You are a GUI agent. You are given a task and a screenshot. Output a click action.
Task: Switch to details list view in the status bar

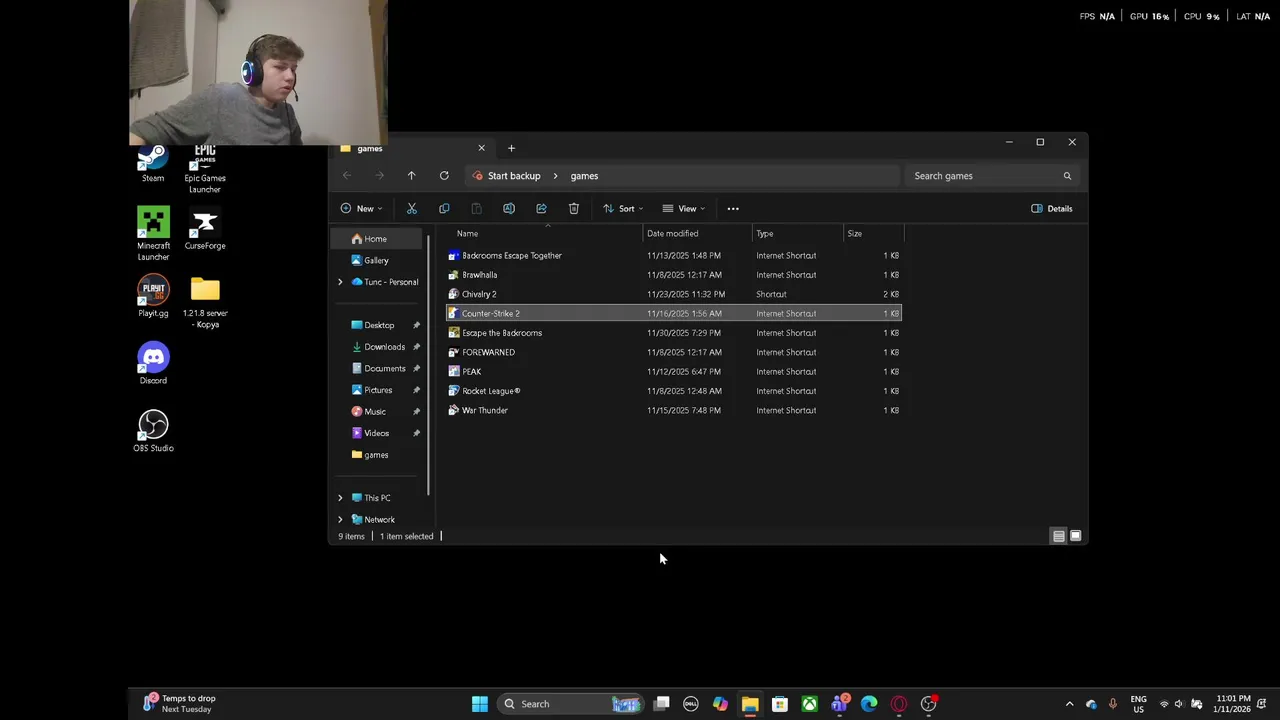[1058, 536]
